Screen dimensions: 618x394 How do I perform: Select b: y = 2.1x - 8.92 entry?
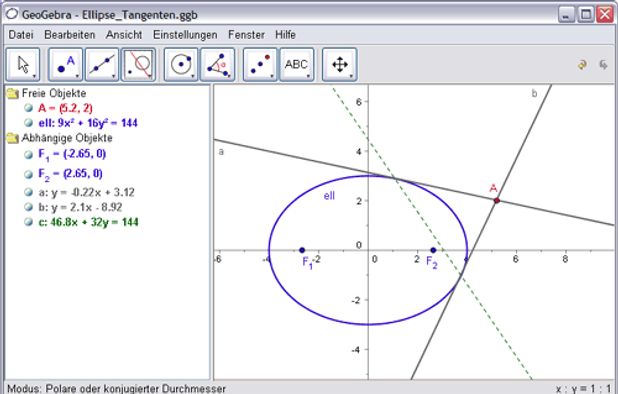coord(80,207)
